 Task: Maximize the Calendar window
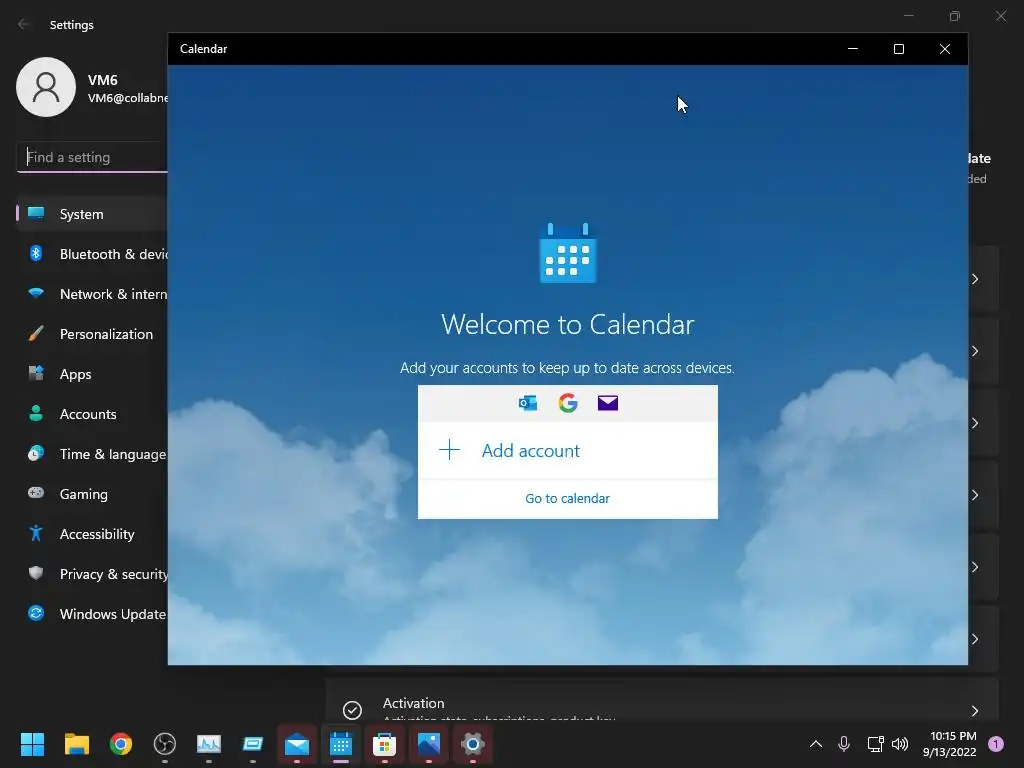coord(899,49)
